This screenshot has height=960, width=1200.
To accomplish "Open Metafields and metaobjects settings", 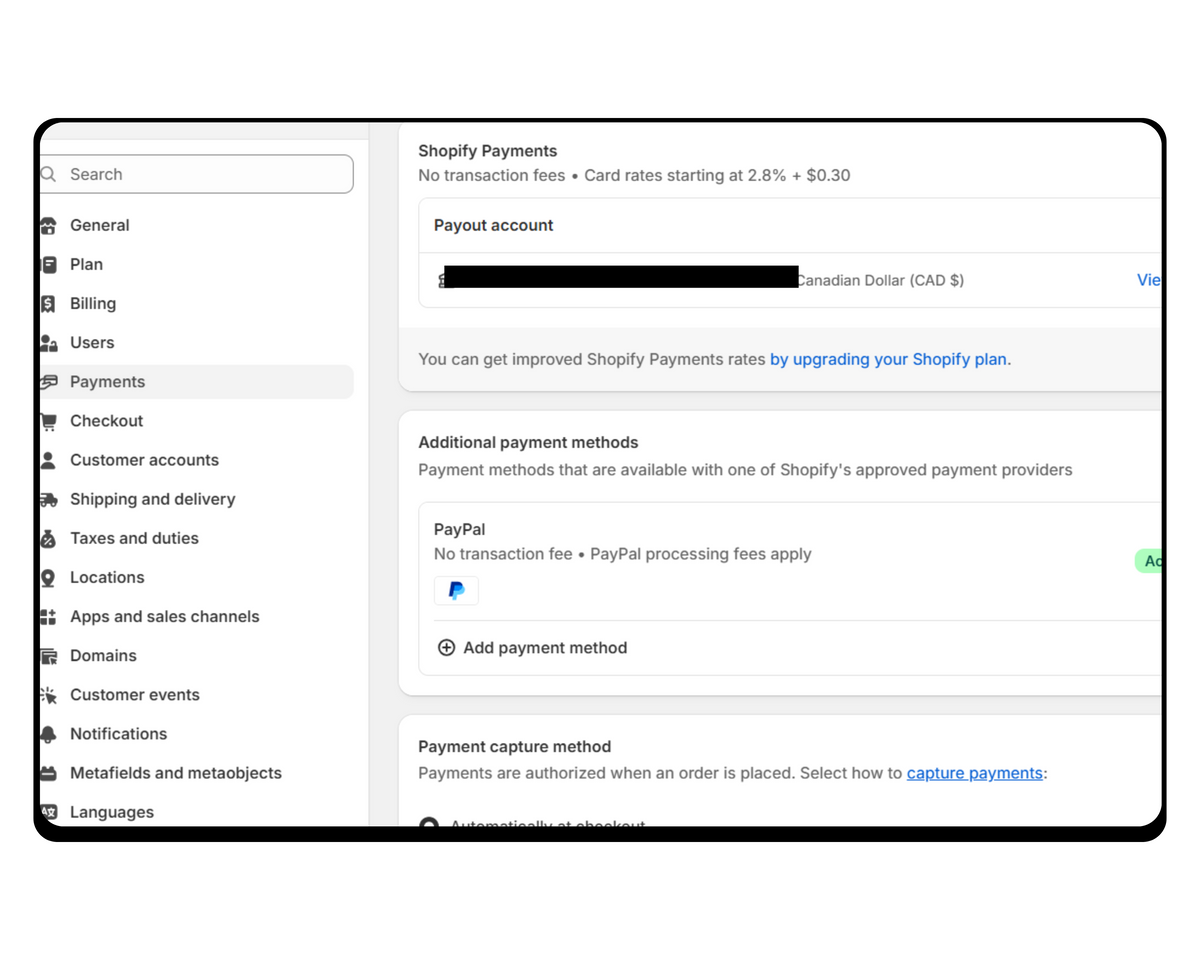I will click(175, 773).
